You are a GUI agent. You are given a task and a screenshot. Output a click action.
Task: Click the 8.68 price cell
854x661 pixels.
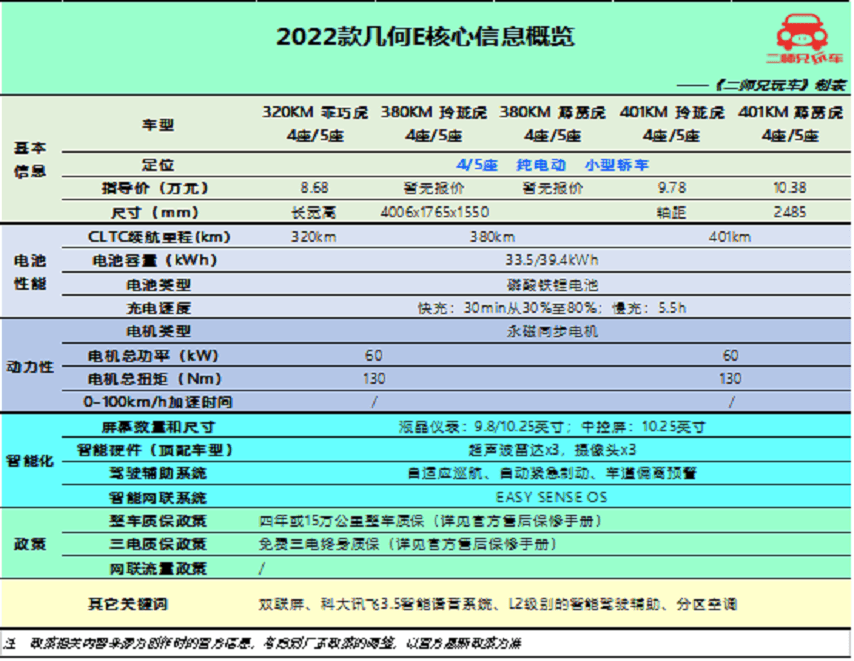click(x=315, y=188)
